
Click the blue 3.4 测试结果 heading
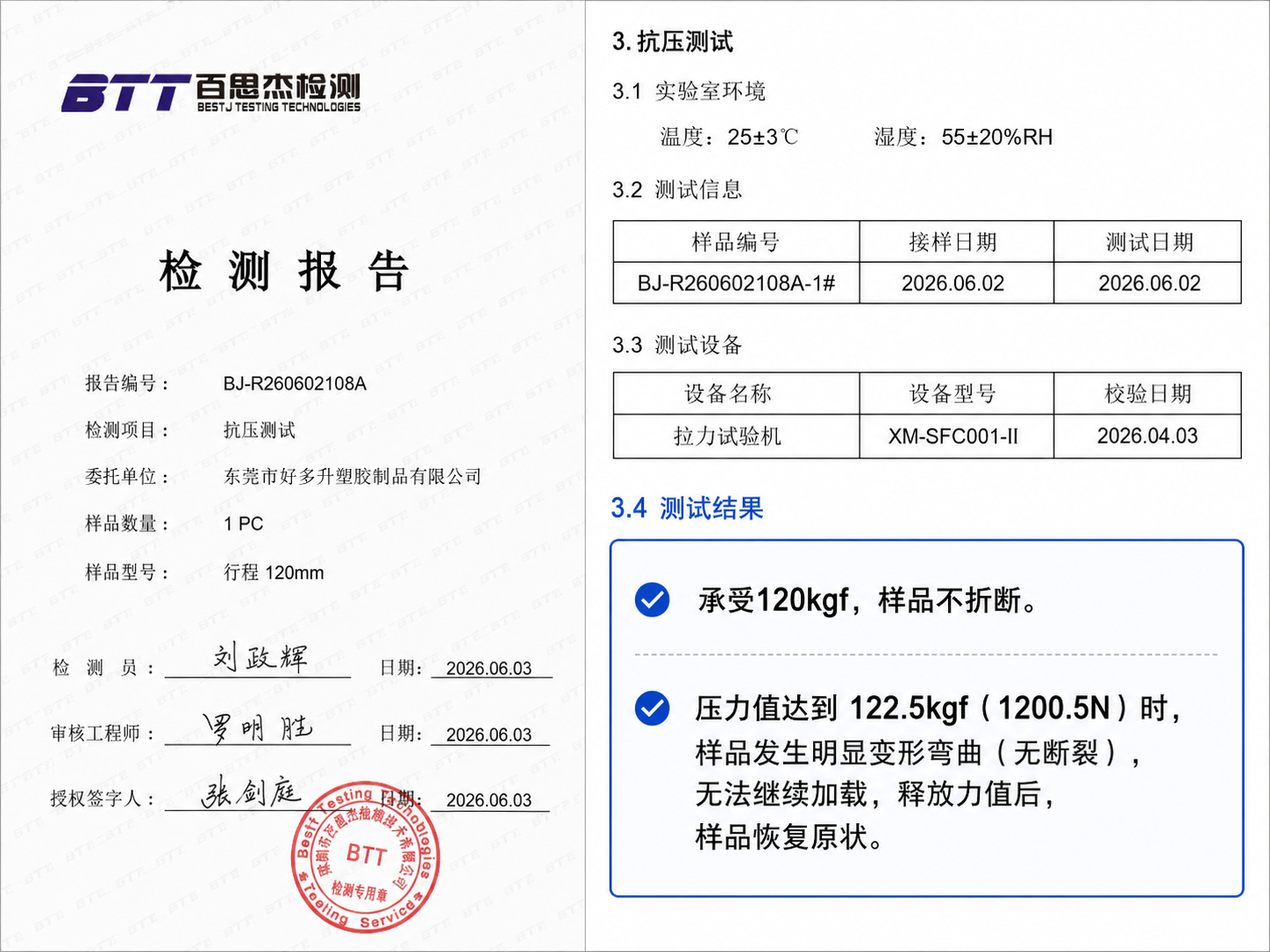tap(687, 508)
